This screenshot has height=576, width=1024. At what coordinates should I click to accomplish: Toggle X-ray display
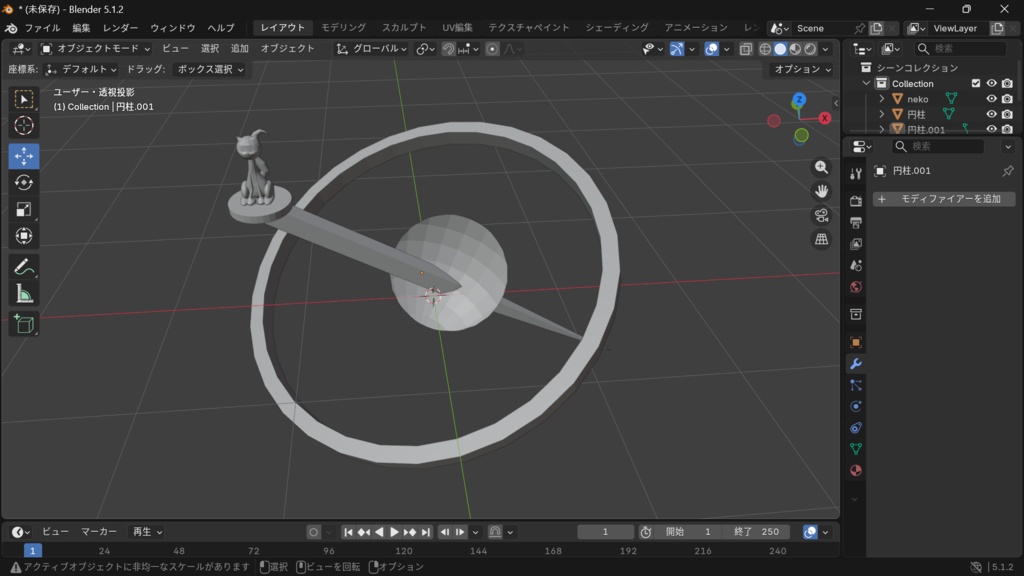(745, 49)
